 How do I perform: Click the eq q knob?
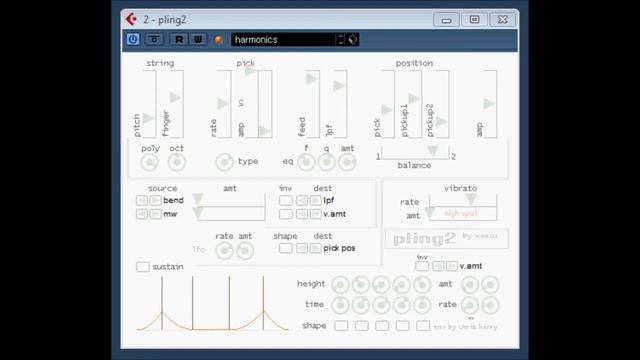pyautogui.click(x=327, y=162)
